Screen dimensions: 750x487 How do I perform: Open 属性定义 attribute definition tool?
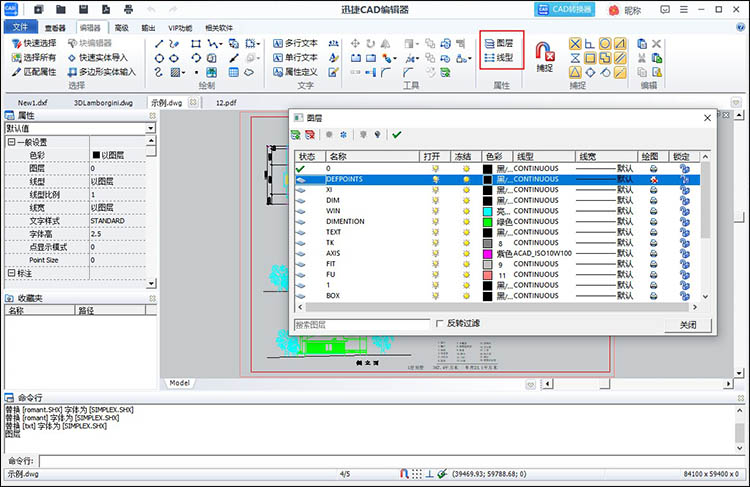click(295, 72)
